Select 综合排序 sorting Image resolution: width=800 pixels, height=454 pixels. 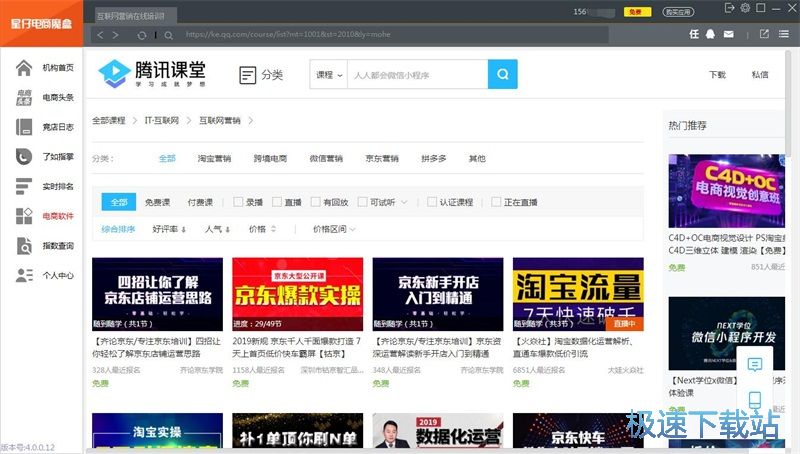point(118,230)
